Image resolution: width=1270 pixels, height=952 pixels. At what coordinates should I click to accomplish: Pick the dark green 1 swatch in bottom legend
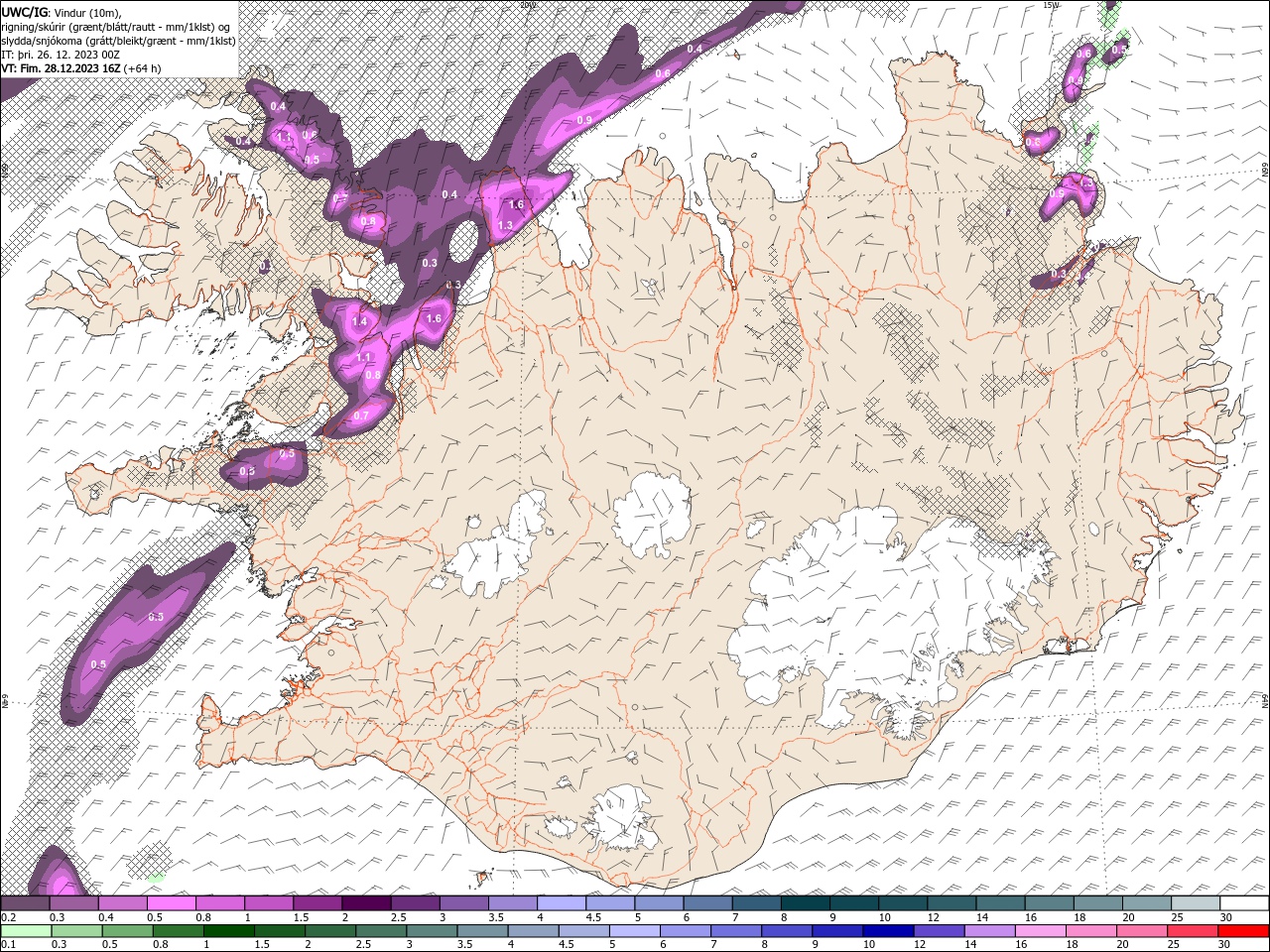(x=228, y=931)
